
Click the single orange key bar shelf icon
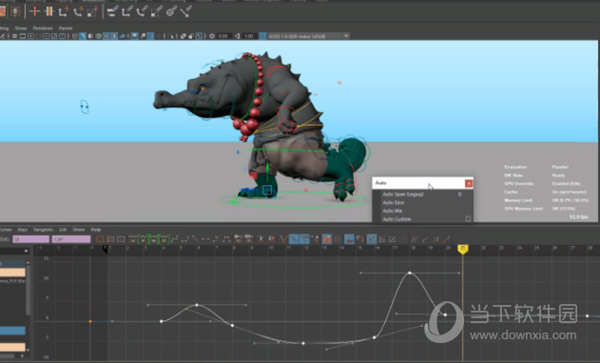(34, 11)
